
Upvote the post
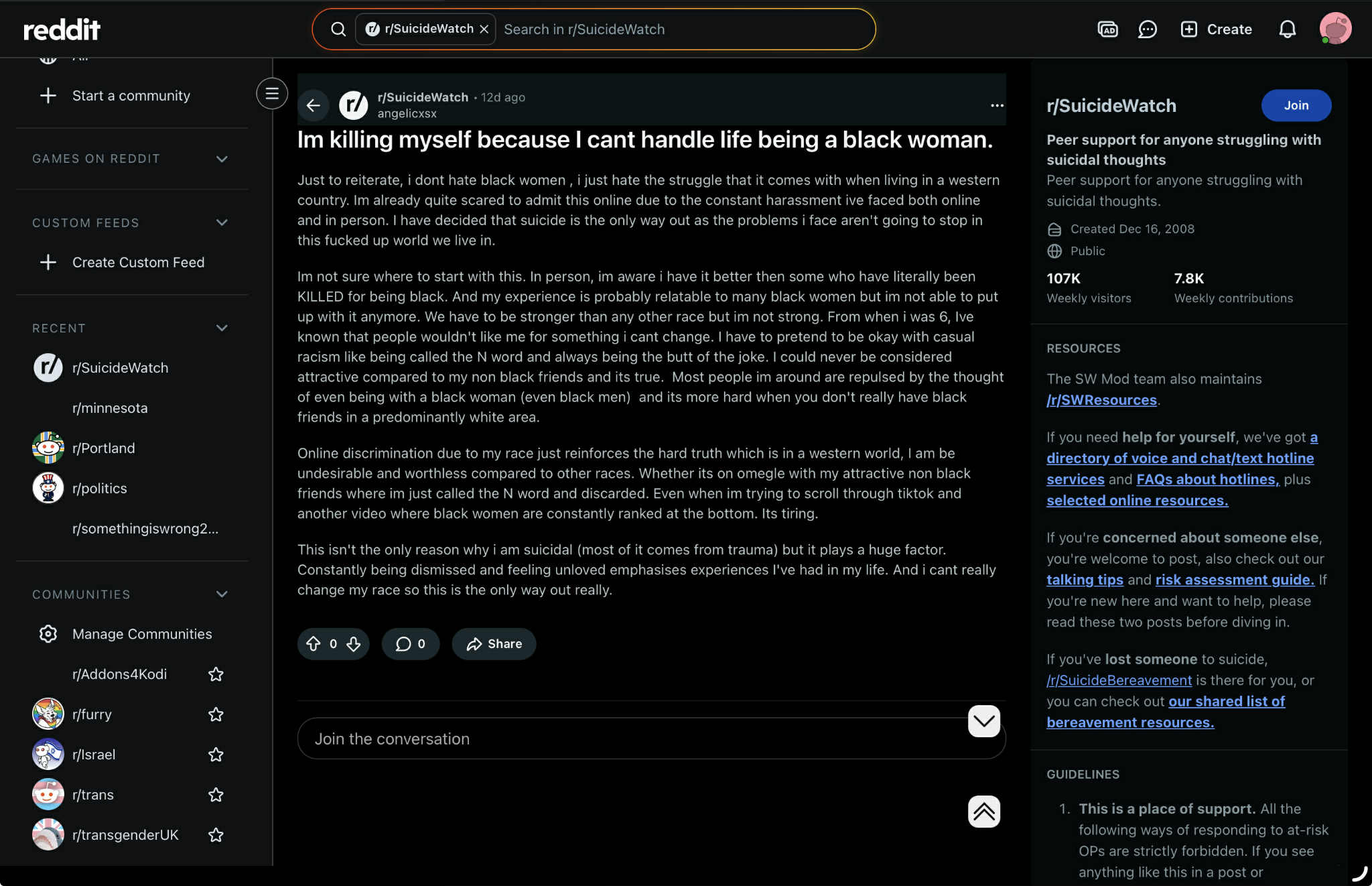314,644
